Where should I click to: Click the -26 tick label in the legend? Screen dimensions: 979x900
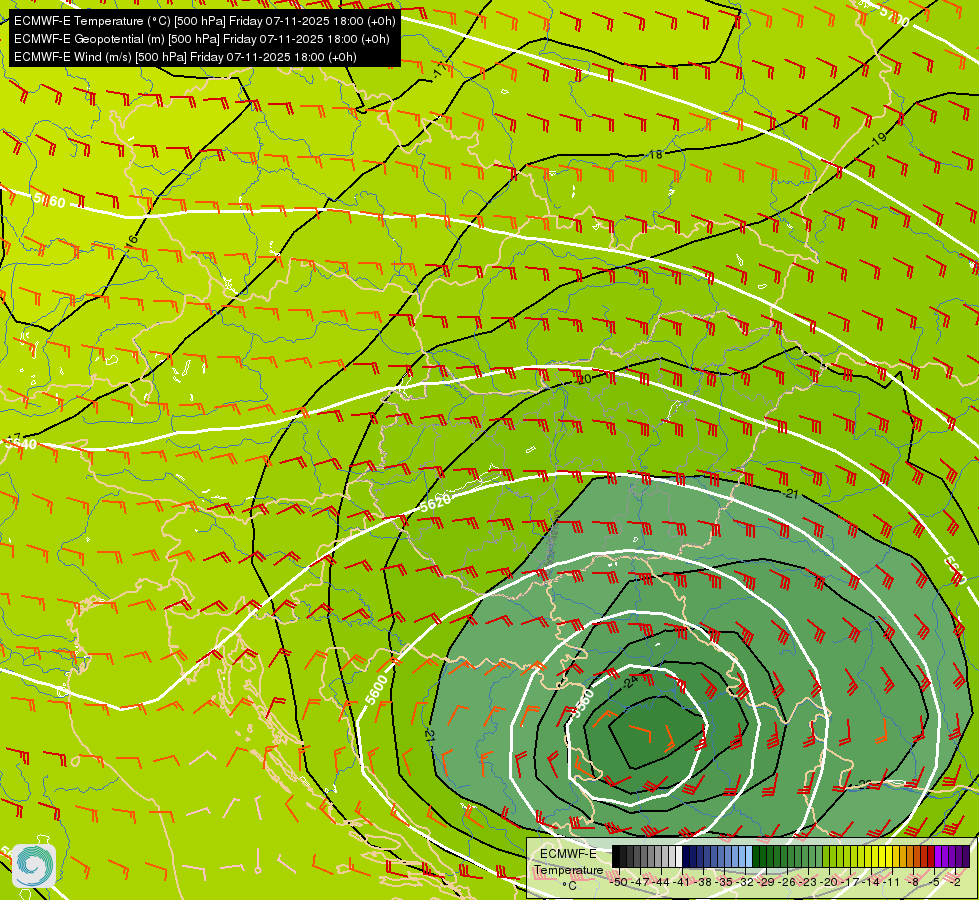click(787, 882)
